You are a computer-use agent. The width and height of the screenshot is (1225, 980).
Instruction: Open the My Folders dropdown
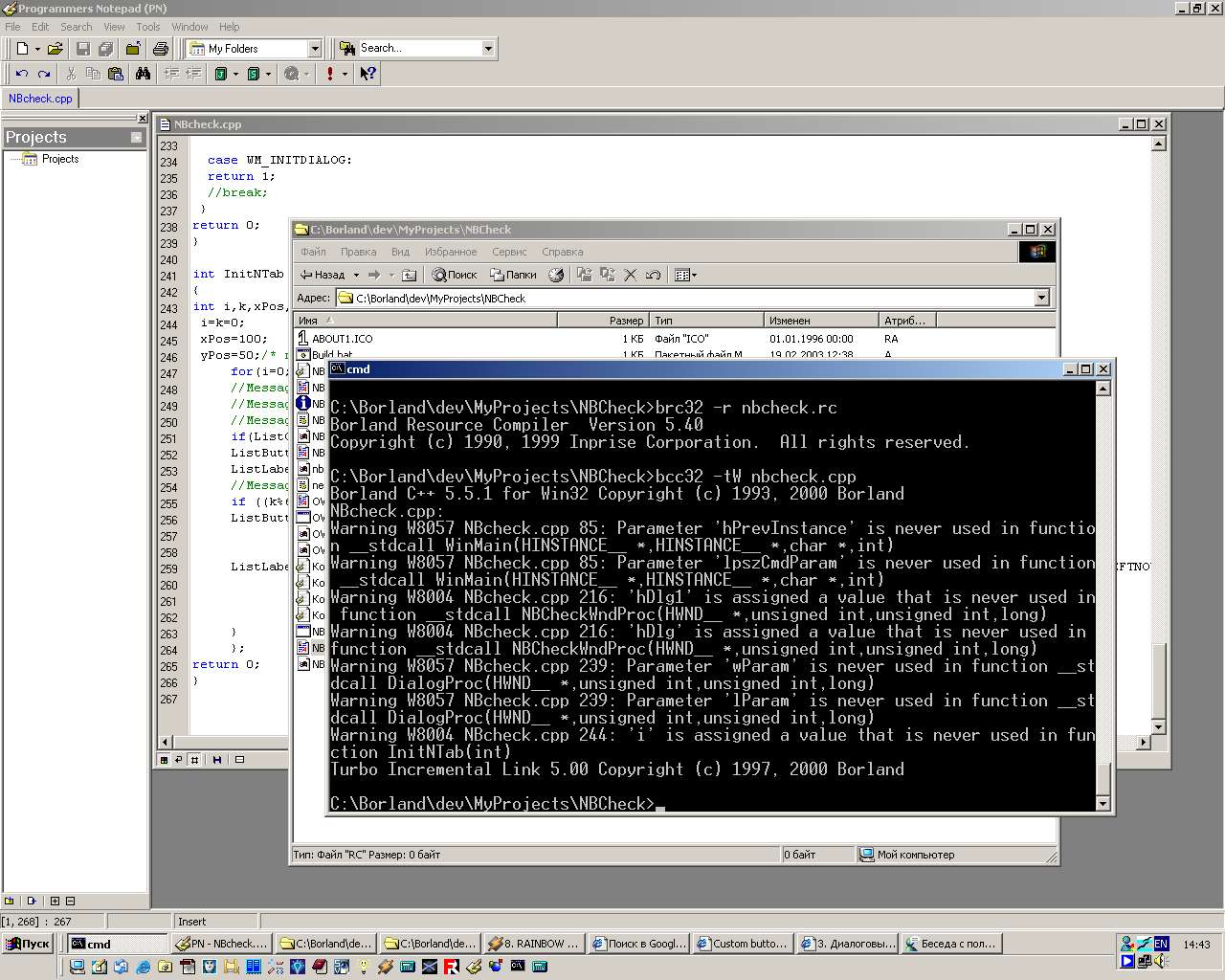tap(314, 49)
